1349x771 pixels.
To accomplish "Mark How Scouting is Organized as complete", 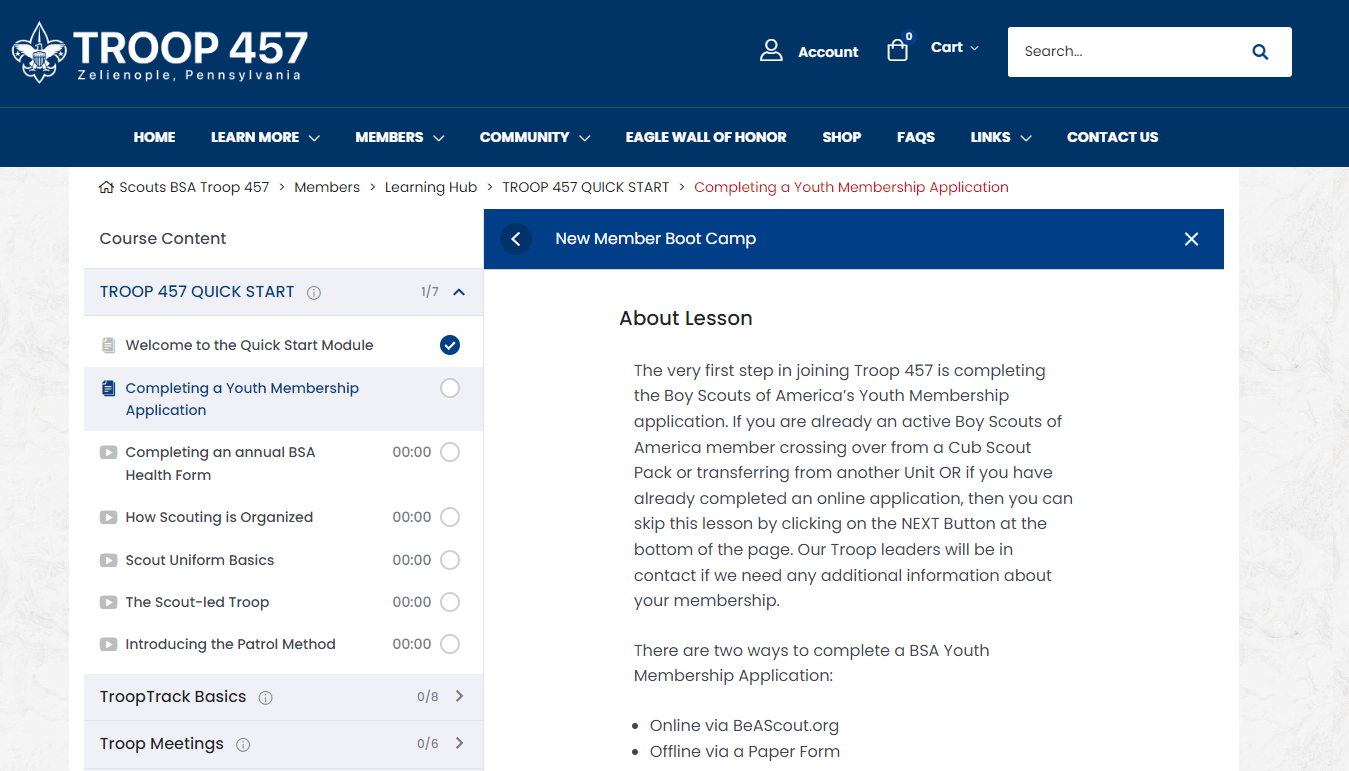I will click(450, 517).
